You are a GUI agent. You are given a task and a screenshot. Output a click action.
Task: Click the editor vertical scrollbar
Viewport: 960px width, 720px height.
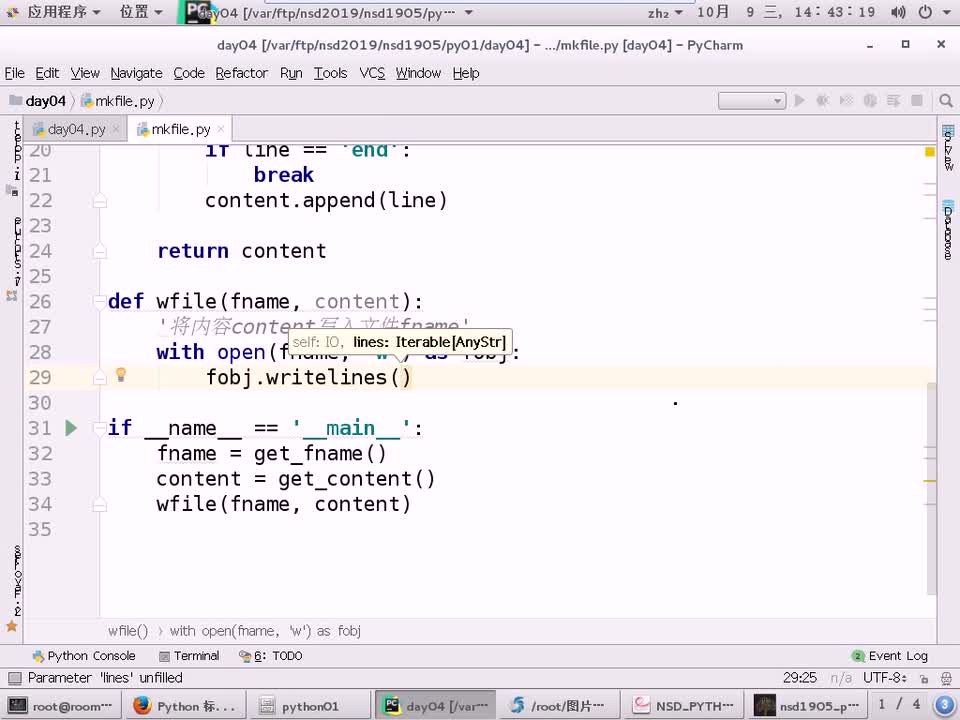coord(931,488)
